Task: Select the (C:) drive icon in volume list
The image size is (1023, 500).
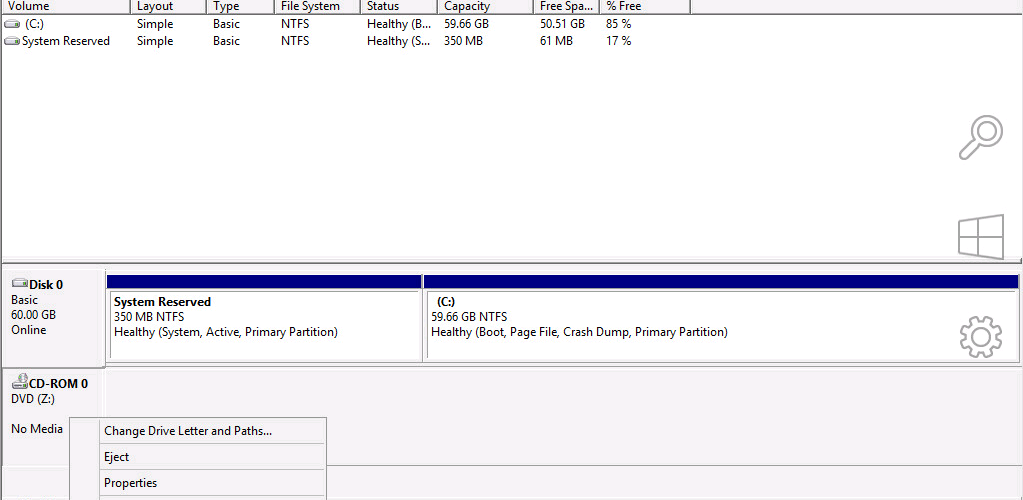Action: 12,24
